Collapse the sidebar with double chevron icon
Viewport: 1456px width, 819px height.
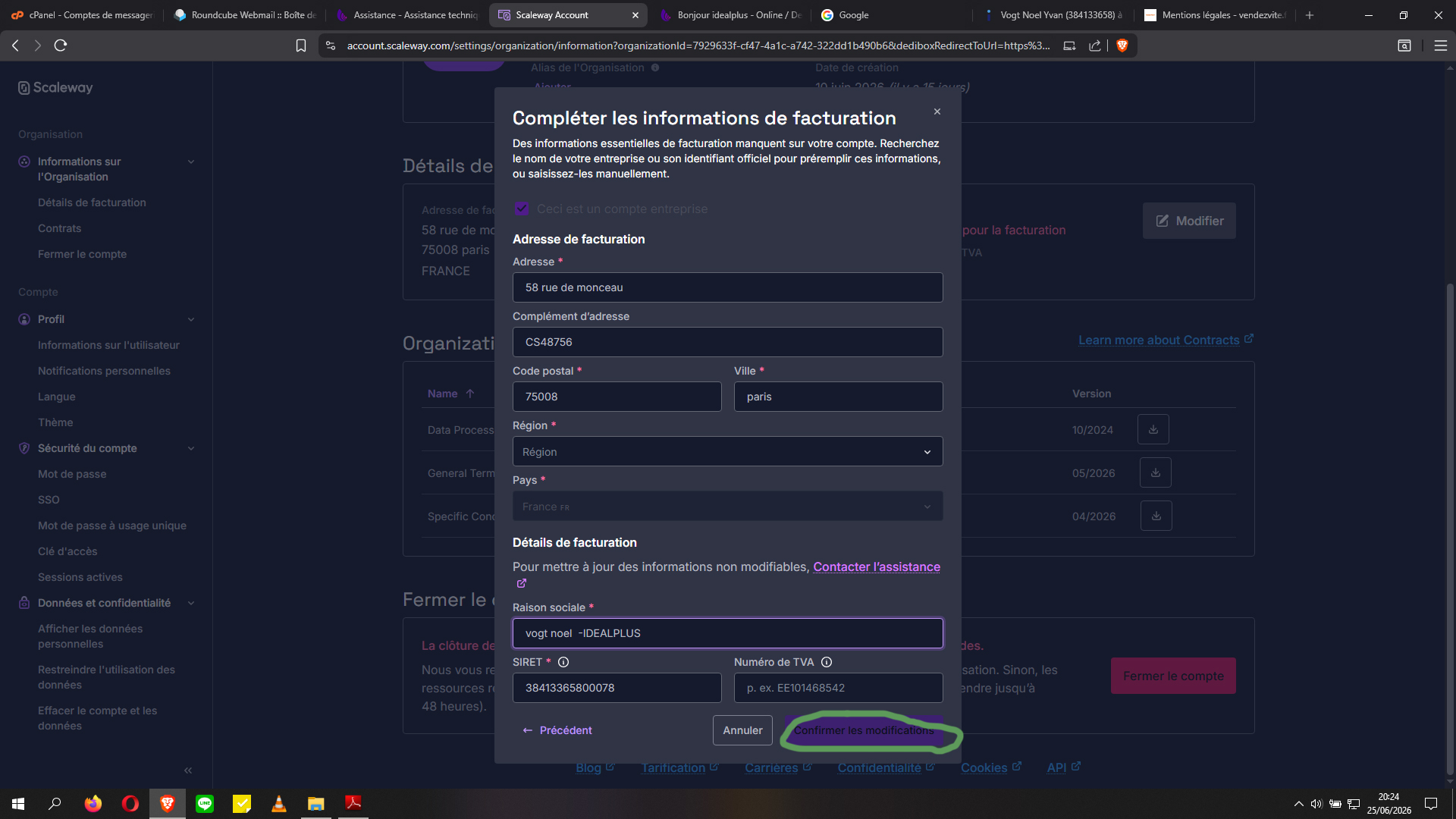point(188,770)
